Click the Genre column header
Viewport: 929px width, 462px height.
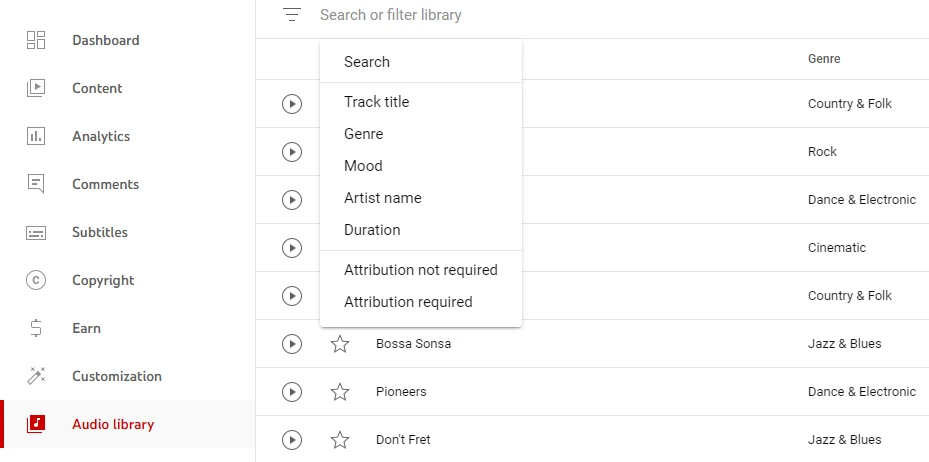tap(824, 59)
